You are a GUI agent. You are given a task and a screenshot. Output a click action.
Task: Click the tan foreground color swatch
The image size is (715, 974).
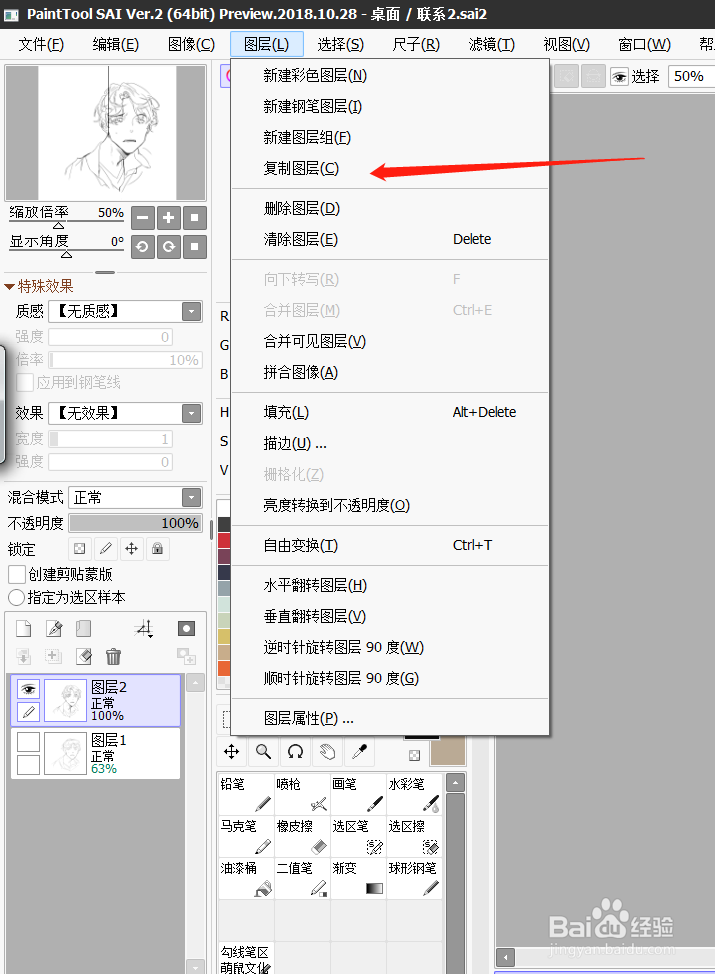(x=448, y=752)
